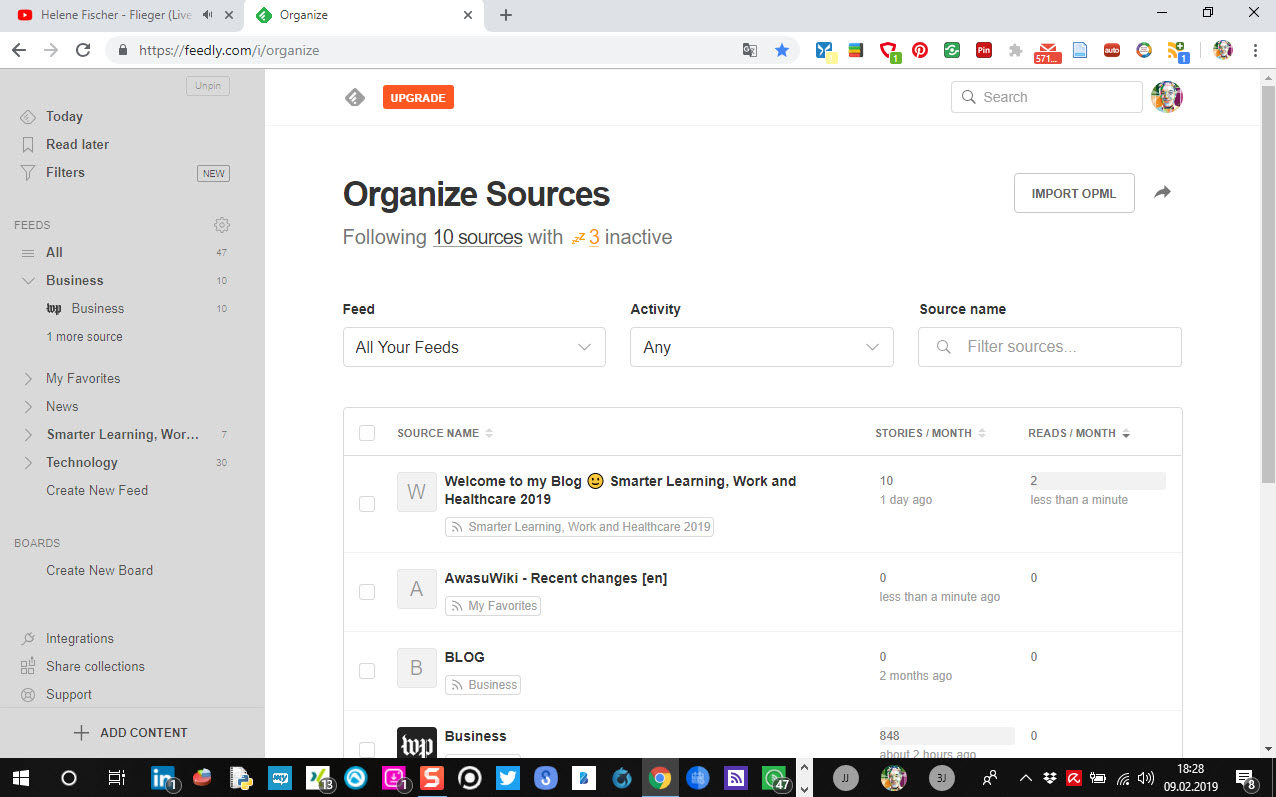Open the Feedly logo home icon
1276x797 pixels.
coord(355,96)
